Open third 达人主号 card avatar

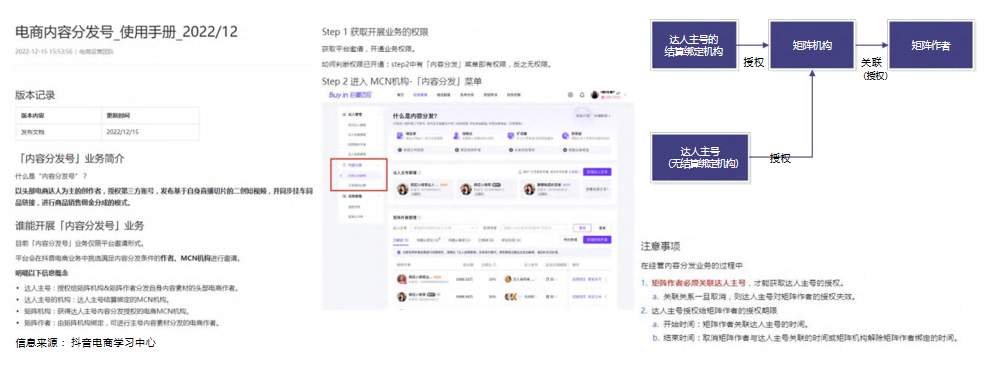[529, 188]
